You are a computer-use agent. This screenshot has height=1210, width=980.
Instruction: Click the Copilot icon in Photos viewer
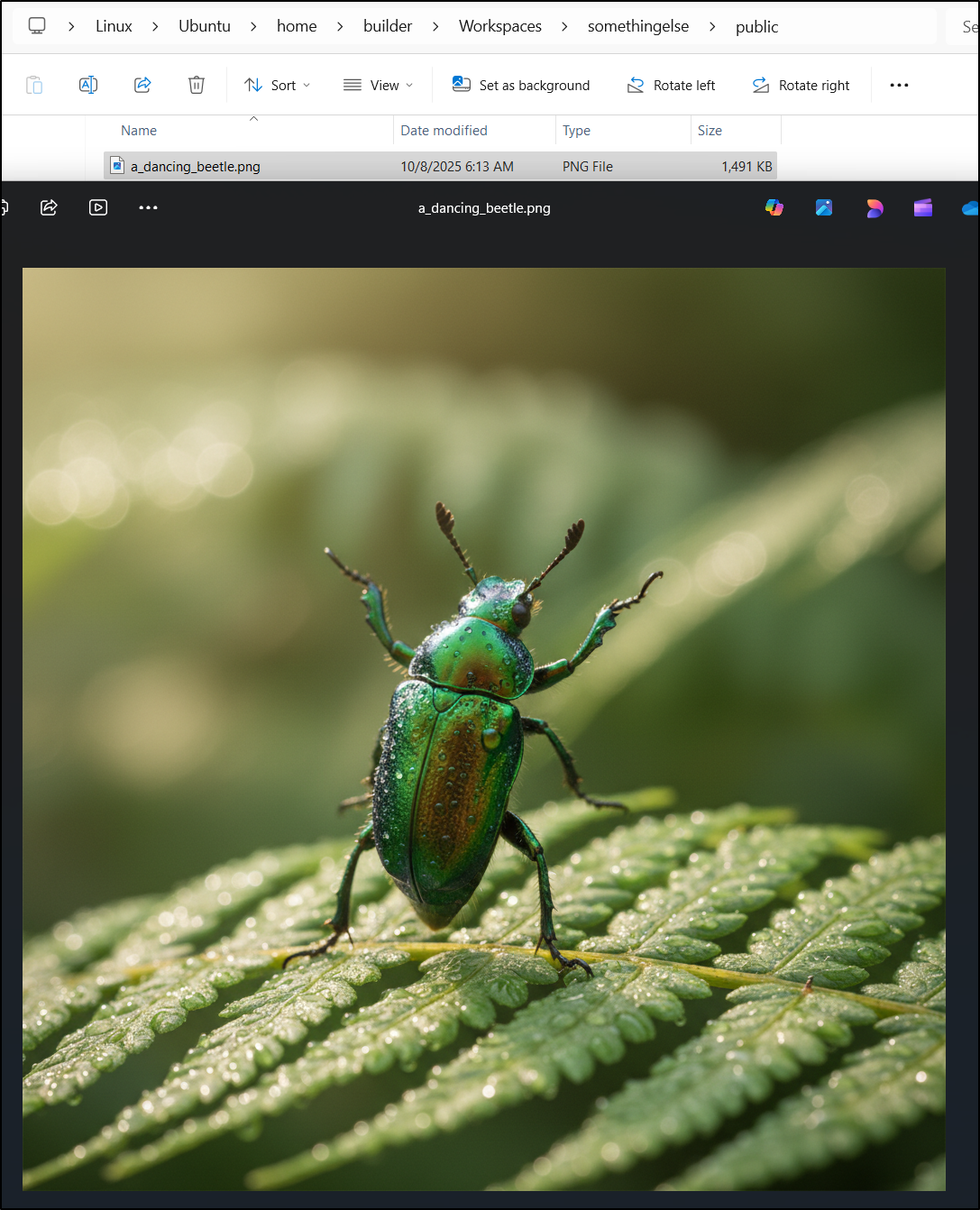tap(774, 208)
